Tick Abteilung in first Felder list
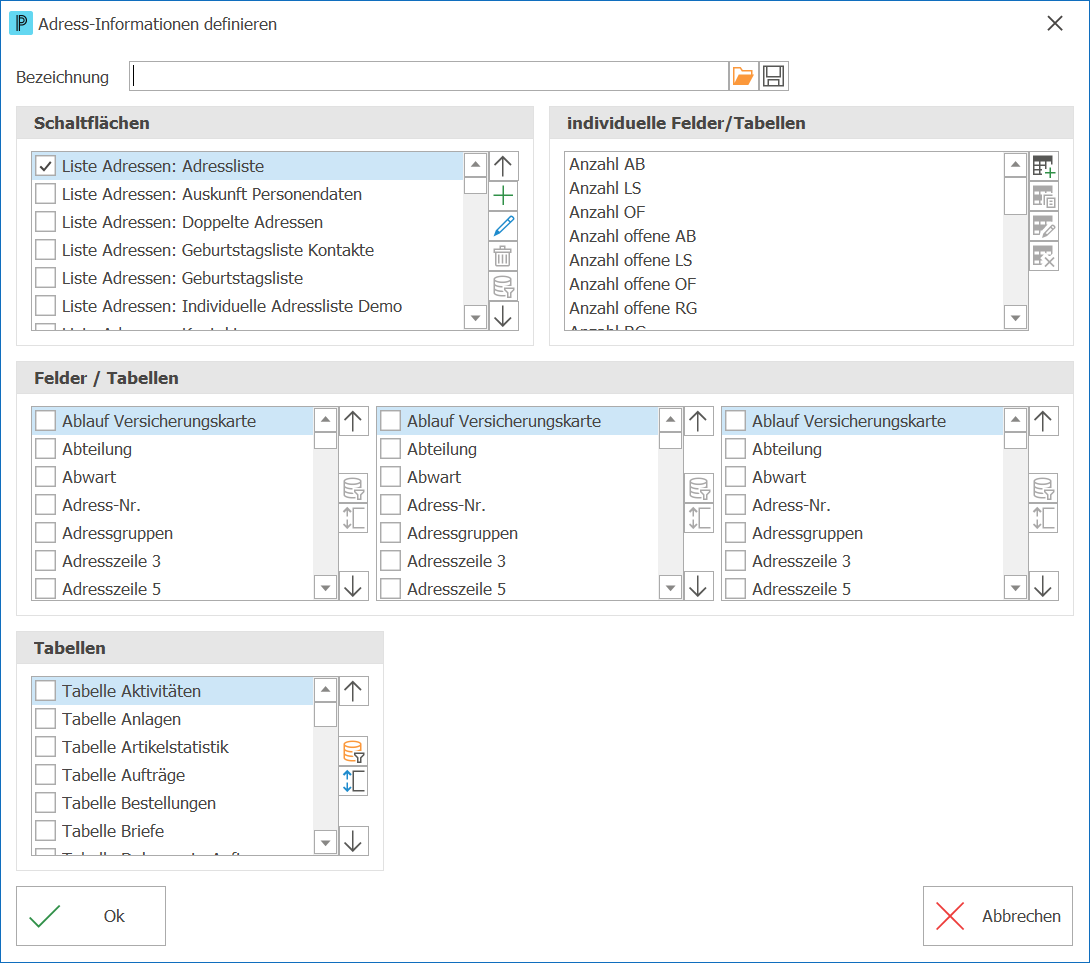The image size is (1090, 963). coord(46,449)
